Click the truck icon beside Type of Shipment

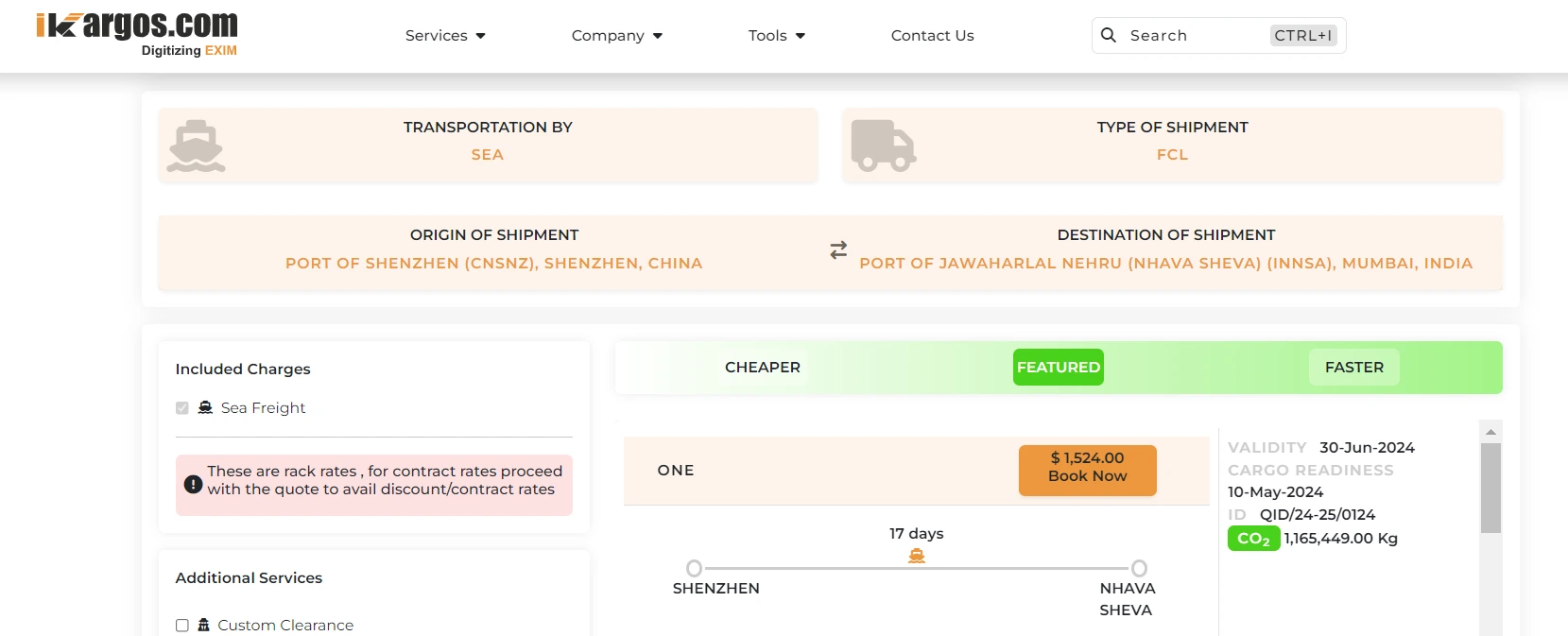point(883,146)
